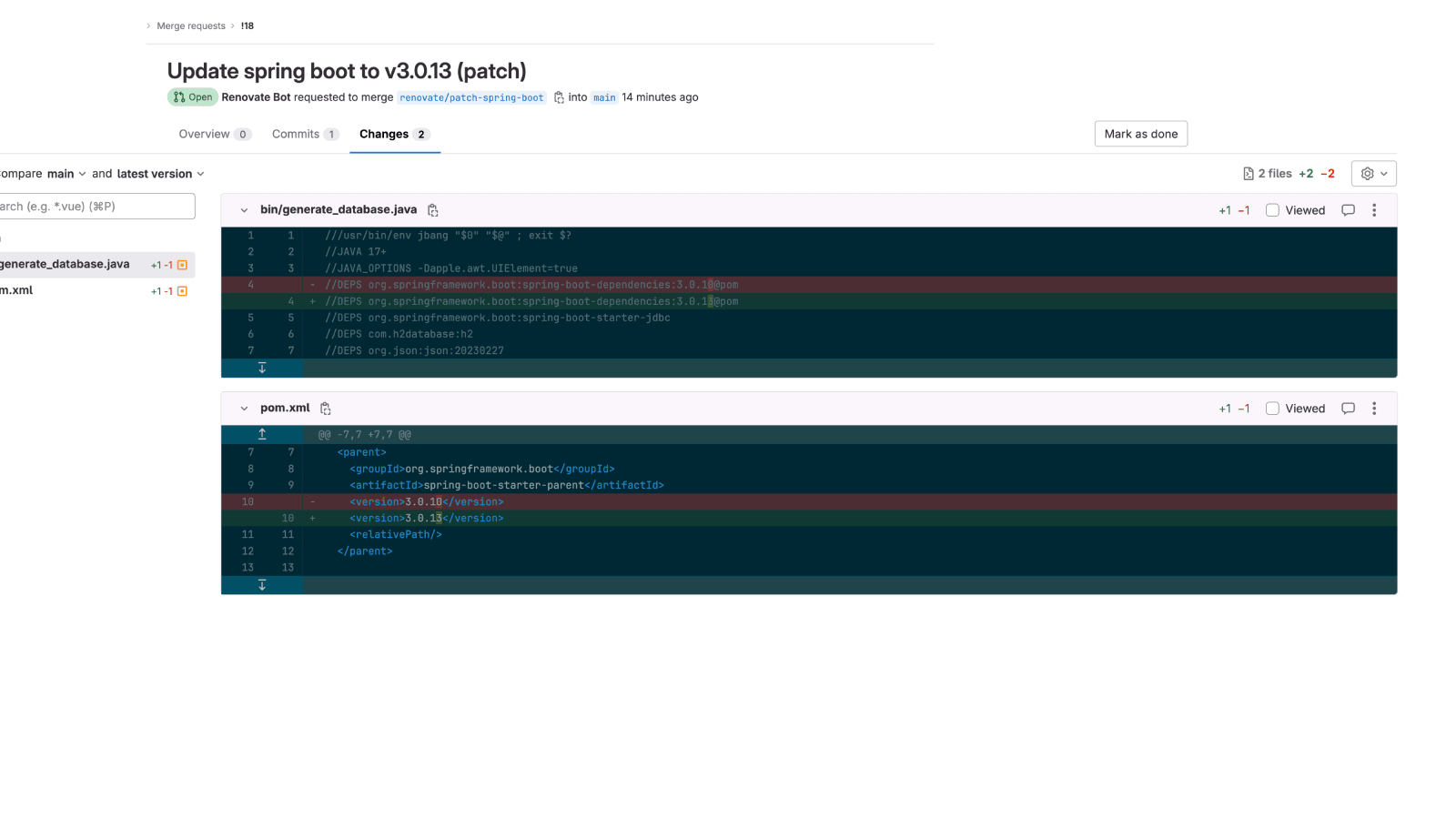The height and width of the screenshot is (819, 1456).
Task: Switch to the Commits tab
Action: click(305, 134)
